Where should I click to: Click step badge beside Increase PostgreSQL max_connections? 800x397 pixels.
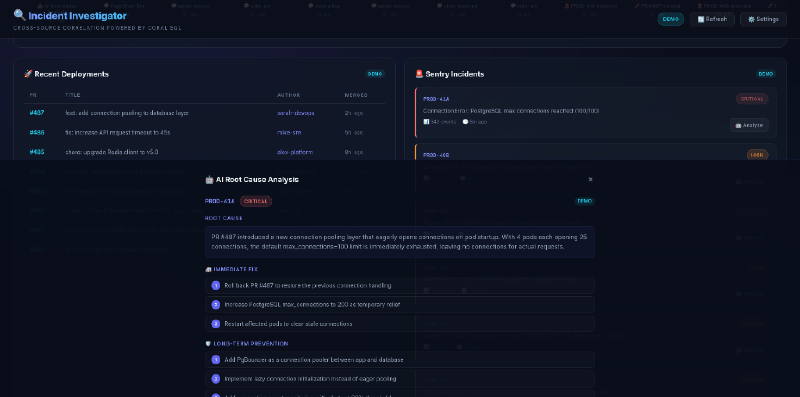coord(216,305)
